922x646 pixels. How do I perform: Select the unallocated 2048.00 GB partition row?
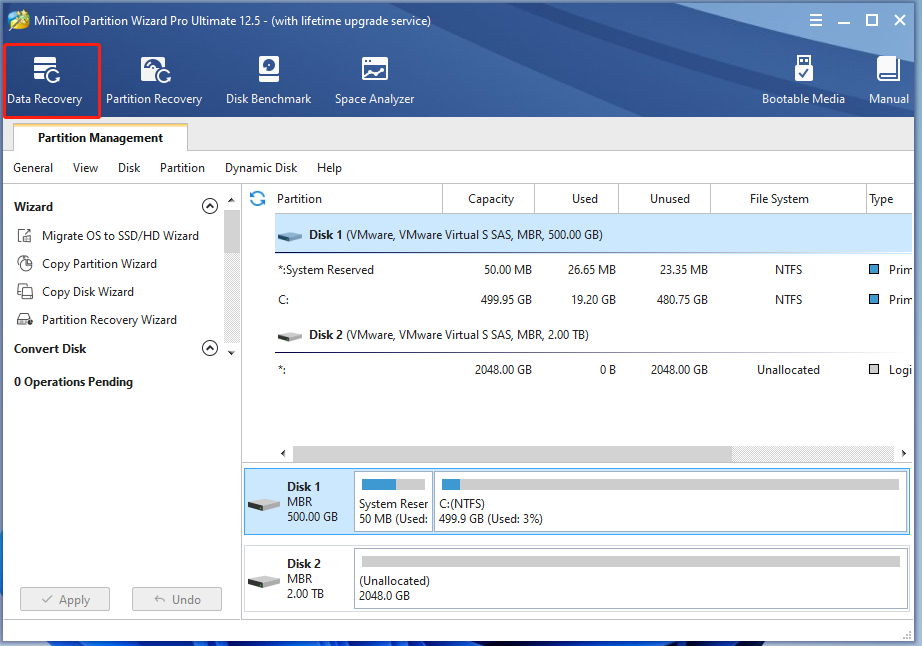[593, 370]
